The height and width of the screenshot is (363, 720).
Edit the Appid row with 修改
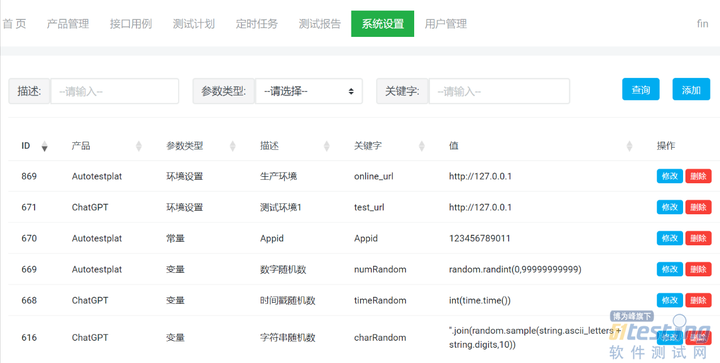point(670,238)
